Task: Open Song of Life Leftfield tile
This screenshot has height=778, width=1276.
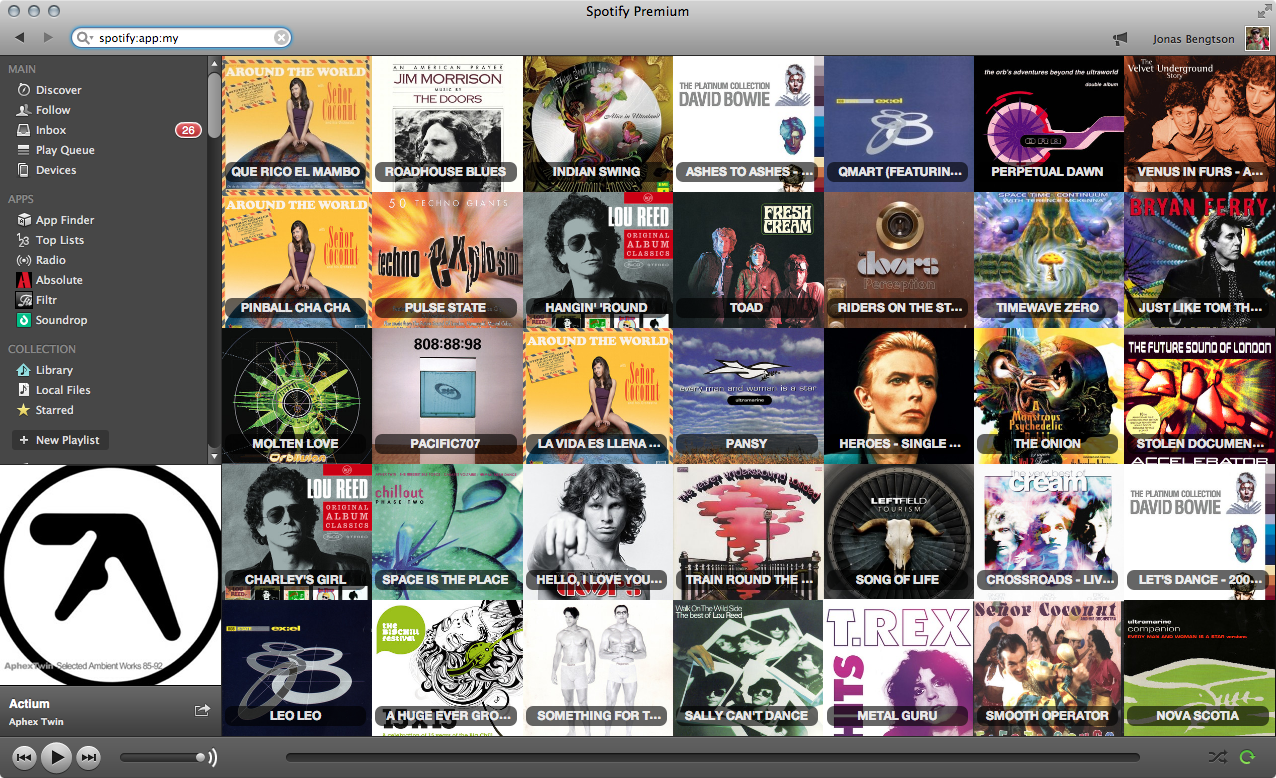Action: coord(898,531)
